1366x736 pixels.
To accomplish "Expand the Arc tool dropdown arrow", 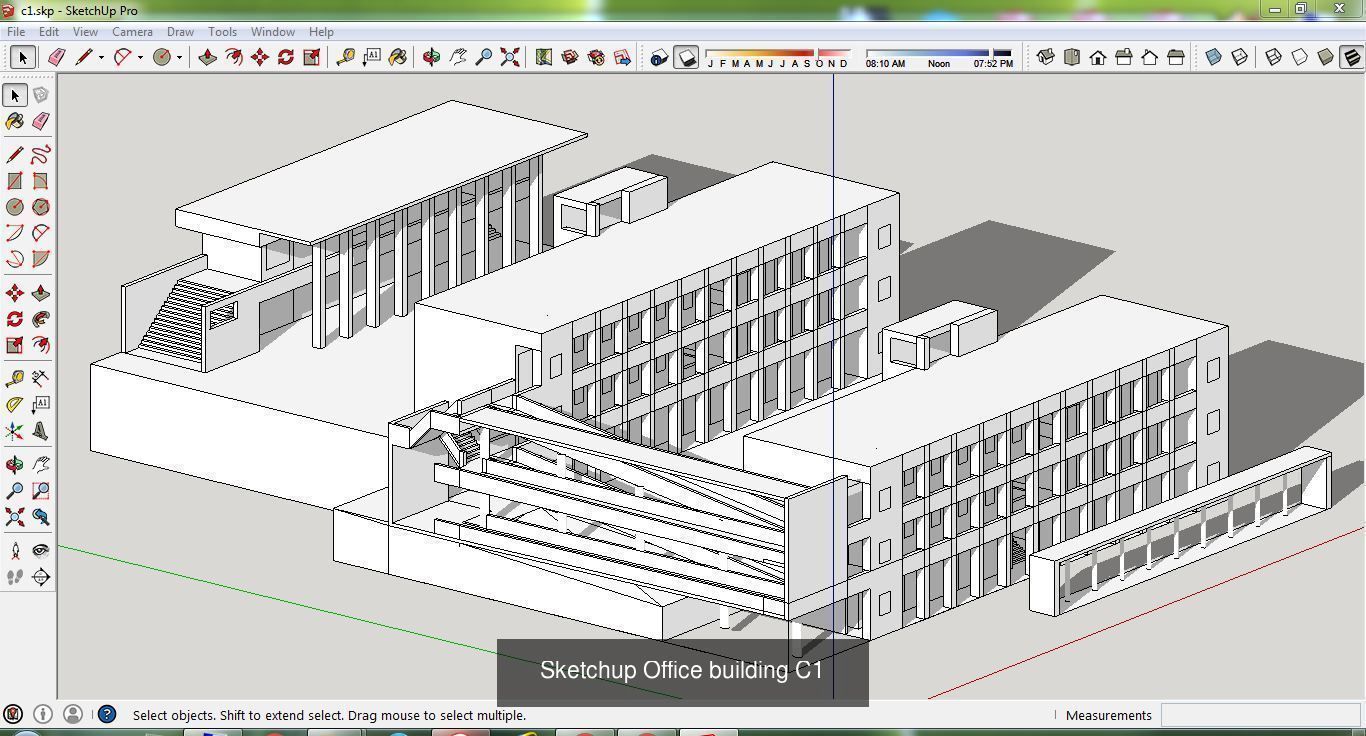I will tap(140, 57).
